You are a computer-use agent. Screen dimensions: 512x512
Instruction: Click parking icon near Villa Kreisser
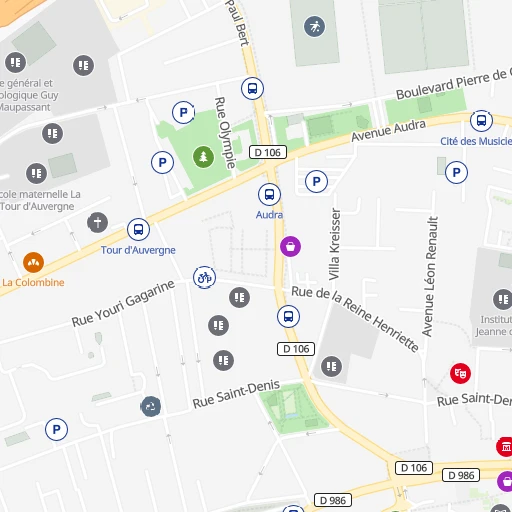316,181
